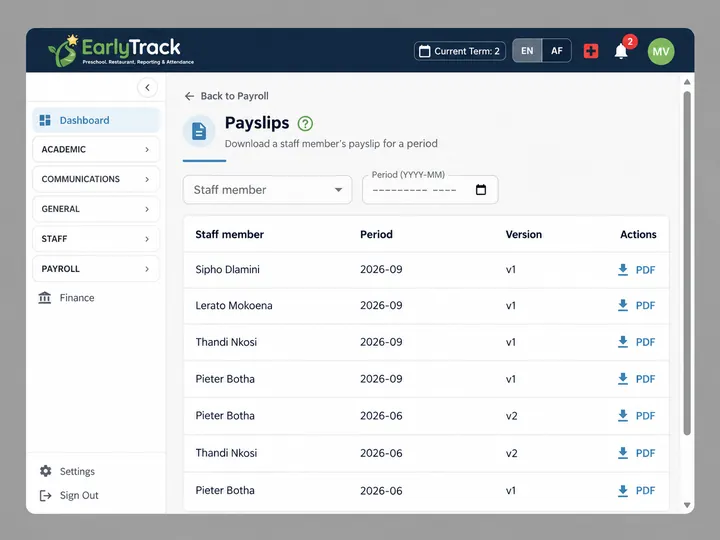This screenshot has width=720, height=540.
Task: Open Finance in the sidebar
Action: 67,298
